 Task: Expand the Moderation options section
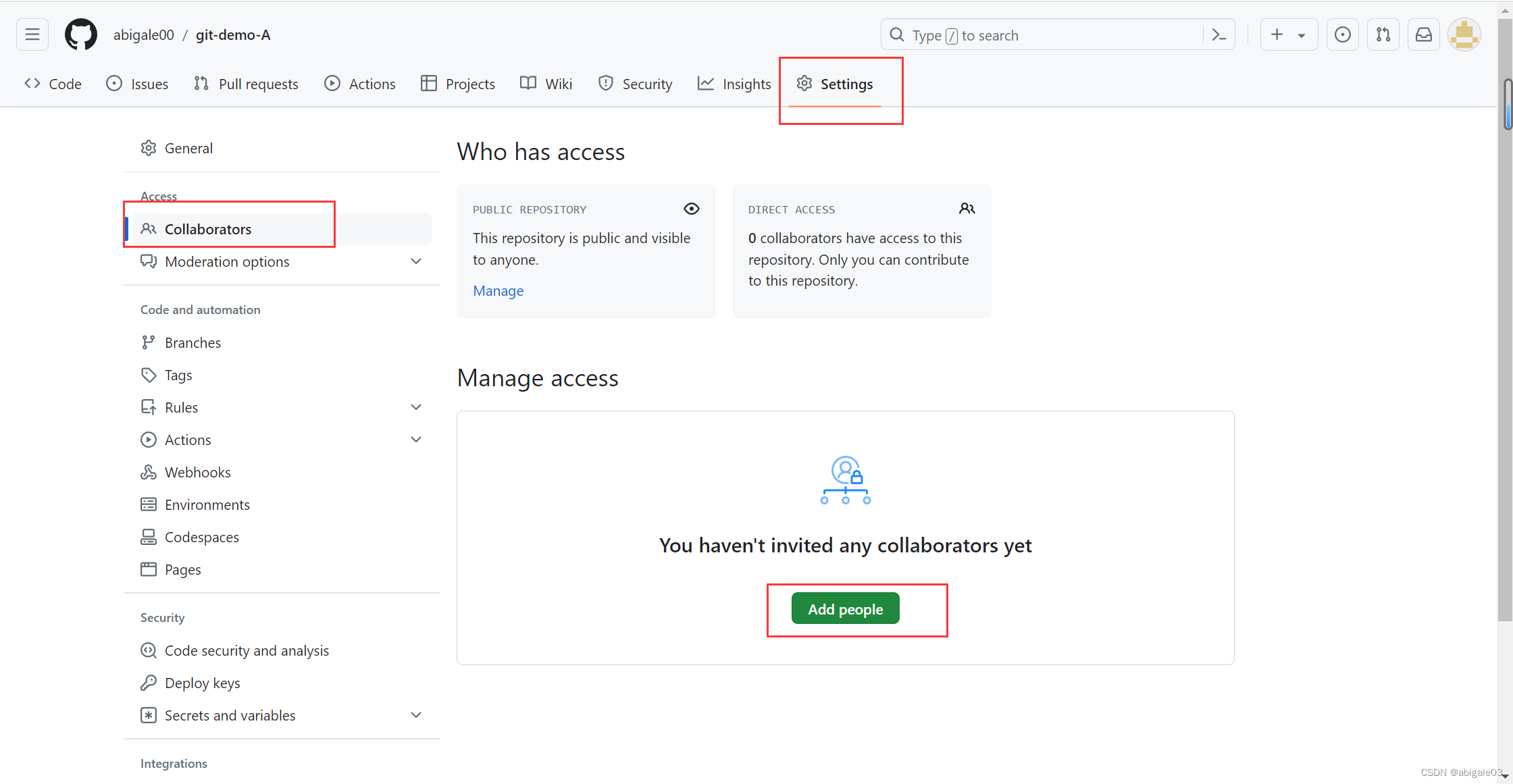click(x=416, y=261)
